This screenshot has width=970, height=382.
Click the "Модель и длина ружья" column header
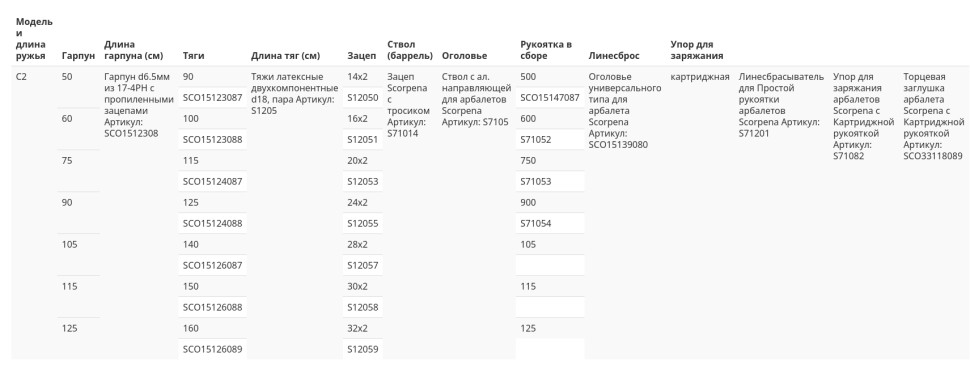(34, 38)
